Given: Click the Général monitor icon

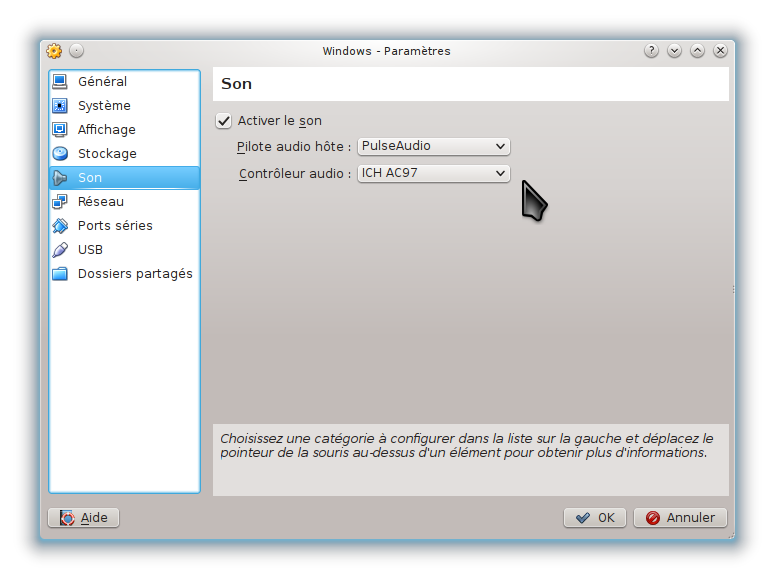Looking at the screenshot, I should click(60, 81).
